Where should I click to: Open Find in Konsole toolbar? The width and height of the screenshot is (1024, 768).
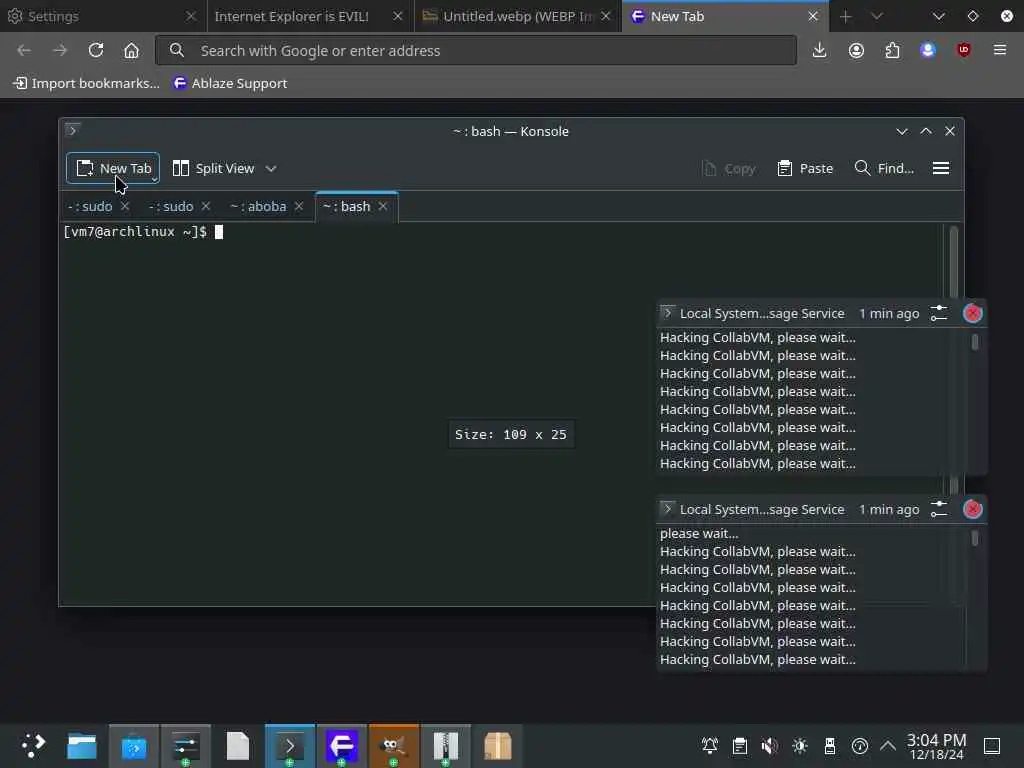pyautogui.click(x=884, y=168)
